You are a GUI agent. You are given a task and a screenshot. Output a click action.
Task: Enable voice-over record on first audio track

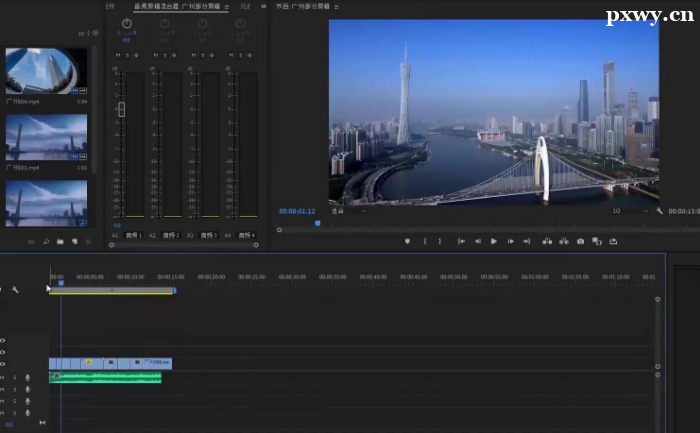28,377
